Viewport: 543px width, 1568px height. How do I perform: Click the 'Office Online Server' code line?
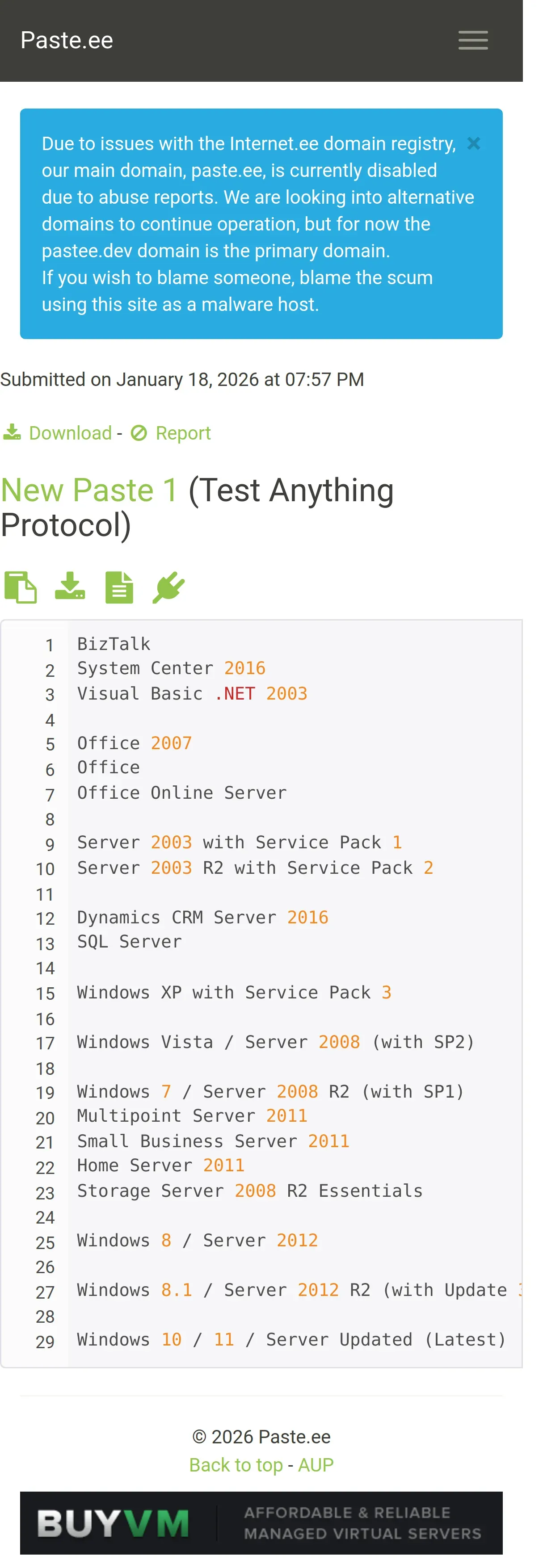(x=181, y=793)
